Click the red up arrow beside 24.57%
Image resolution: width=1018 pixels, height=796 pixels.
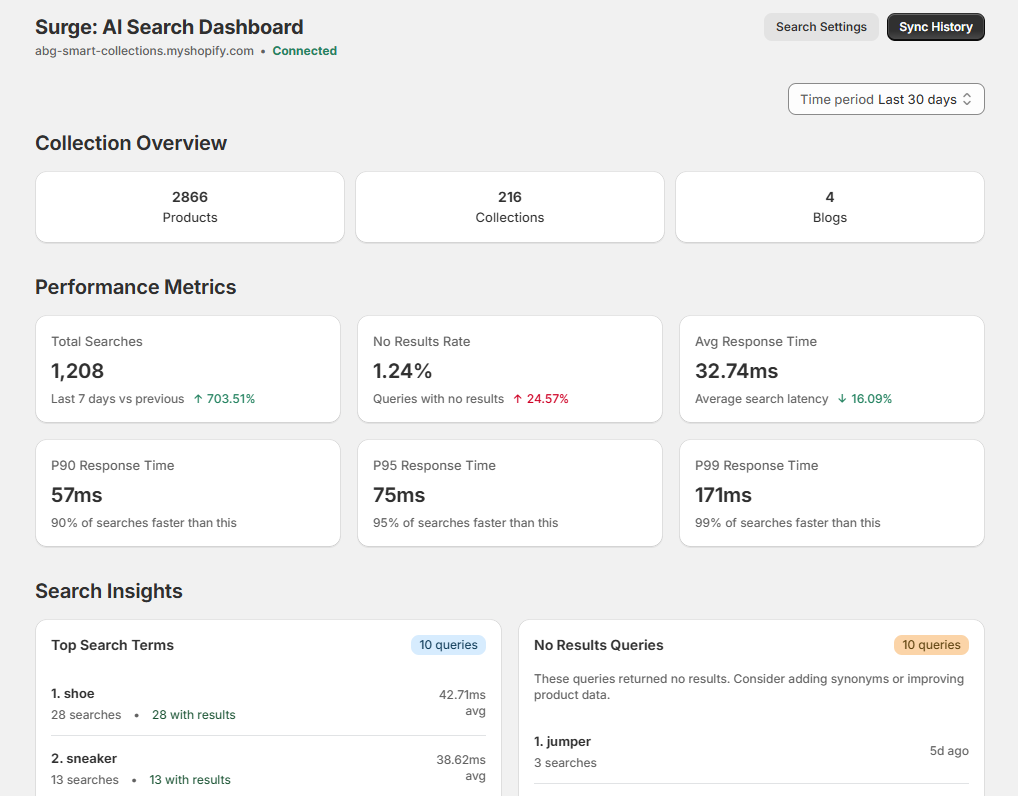click(x=517, y=399)
